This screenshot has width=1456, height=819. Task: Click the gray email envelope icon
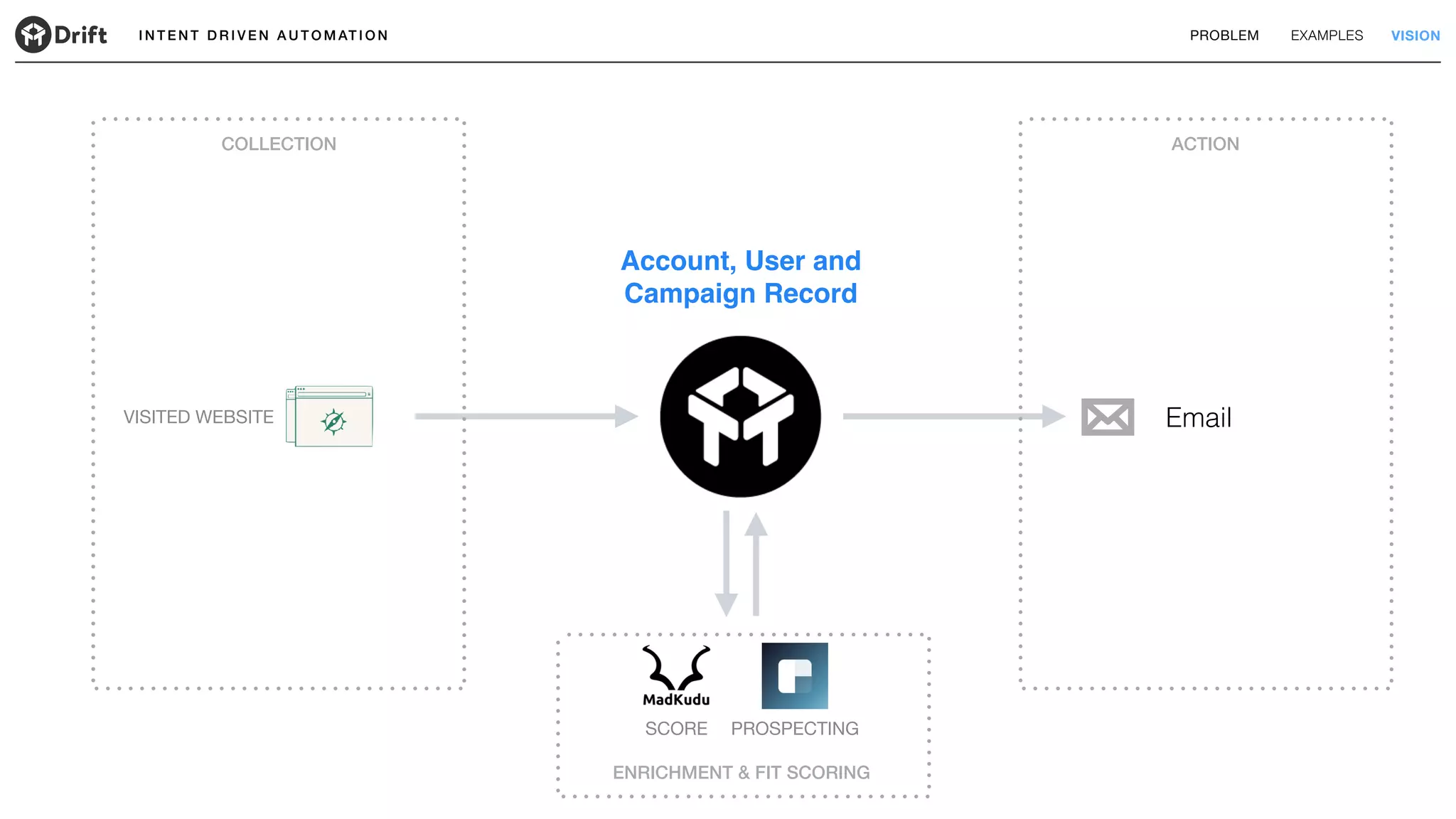coord(1107,417)
